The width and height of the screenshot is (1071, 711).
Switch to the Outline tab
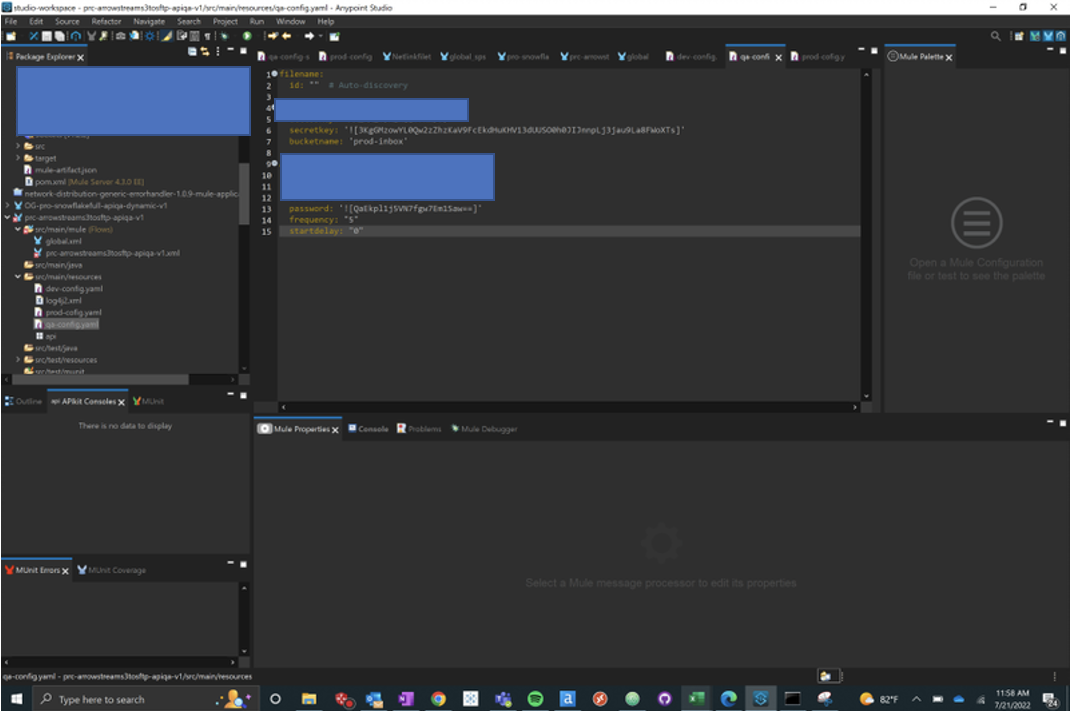[x=23, y=402]
